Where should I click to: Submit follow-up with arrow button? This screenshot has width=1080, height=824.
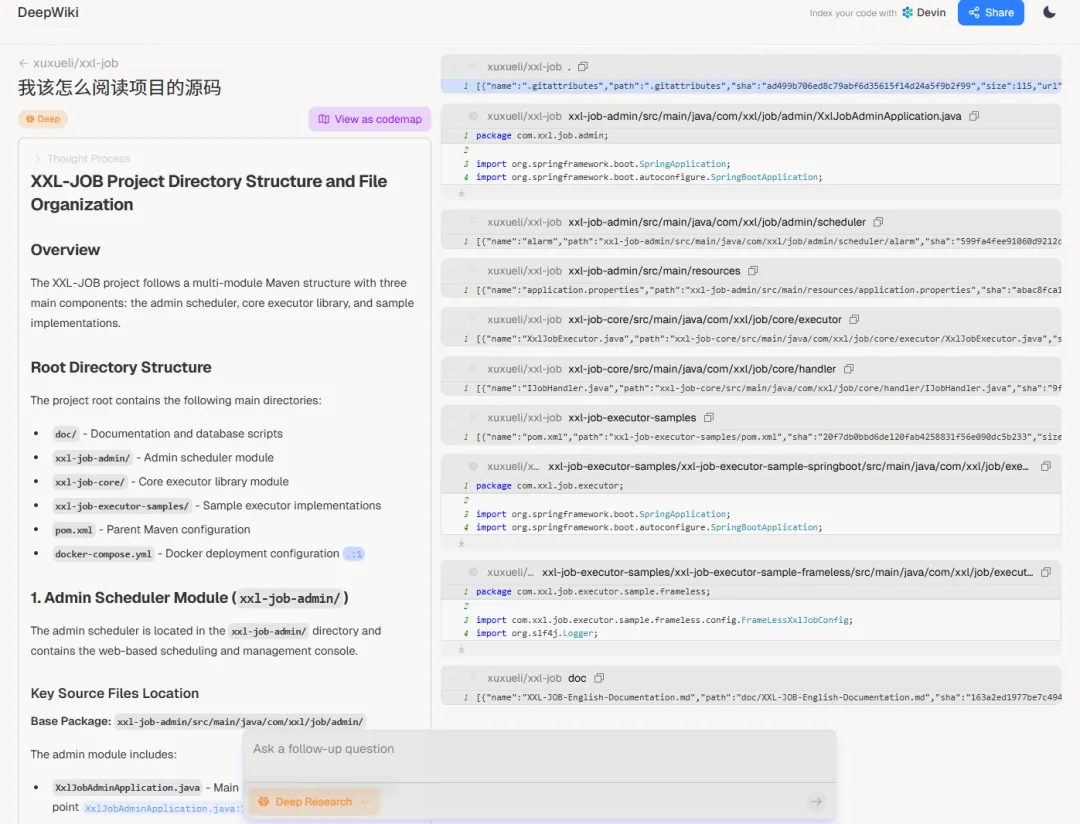[816, 801]
